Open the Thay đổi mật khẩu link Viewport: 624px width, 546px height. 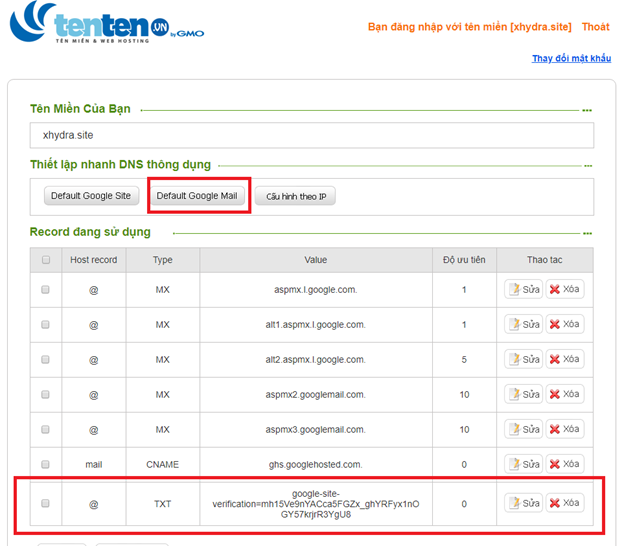[x=570, y=59]
